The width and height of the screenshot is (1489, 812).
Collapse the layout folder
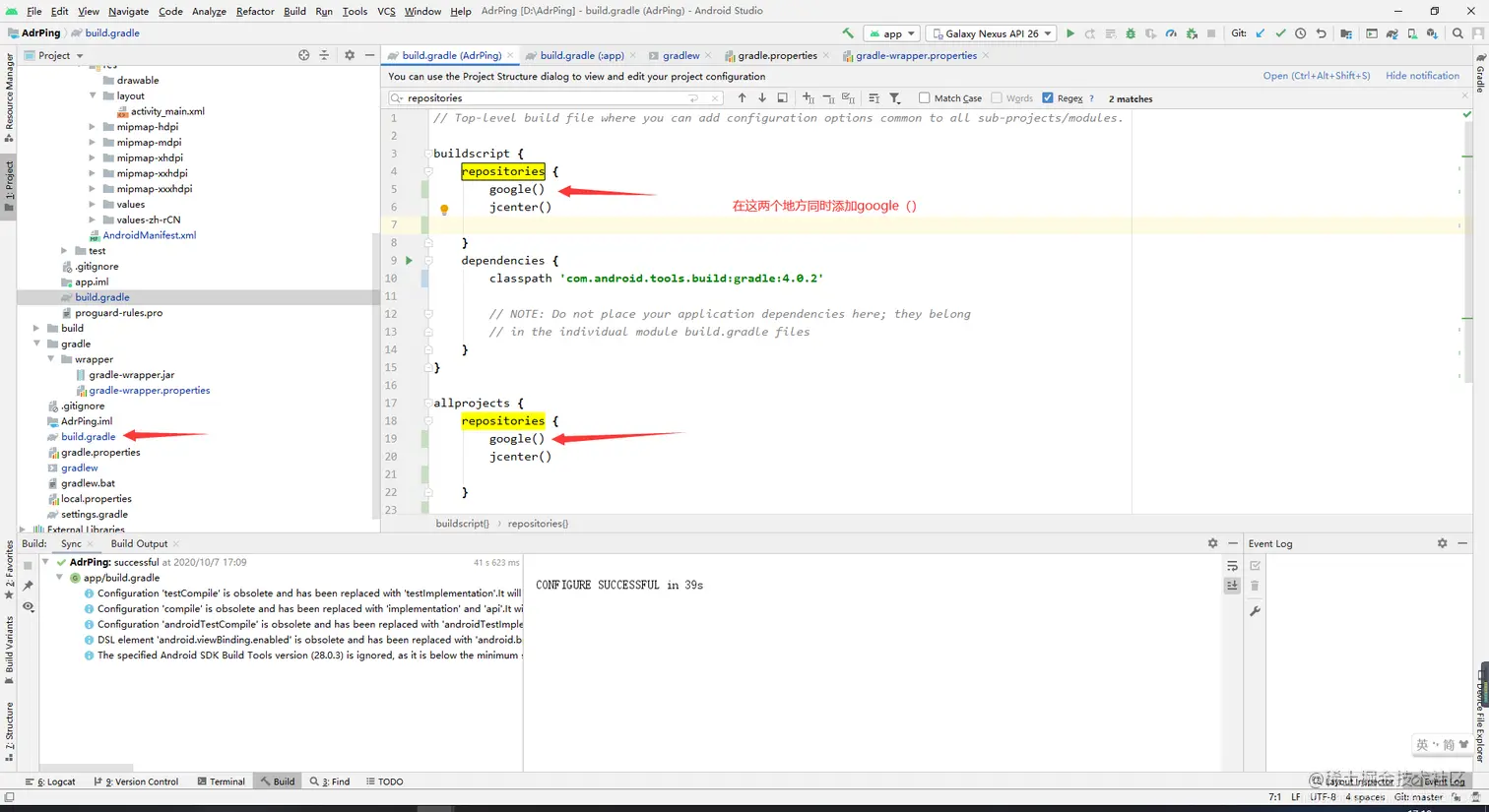click(93, 95)
